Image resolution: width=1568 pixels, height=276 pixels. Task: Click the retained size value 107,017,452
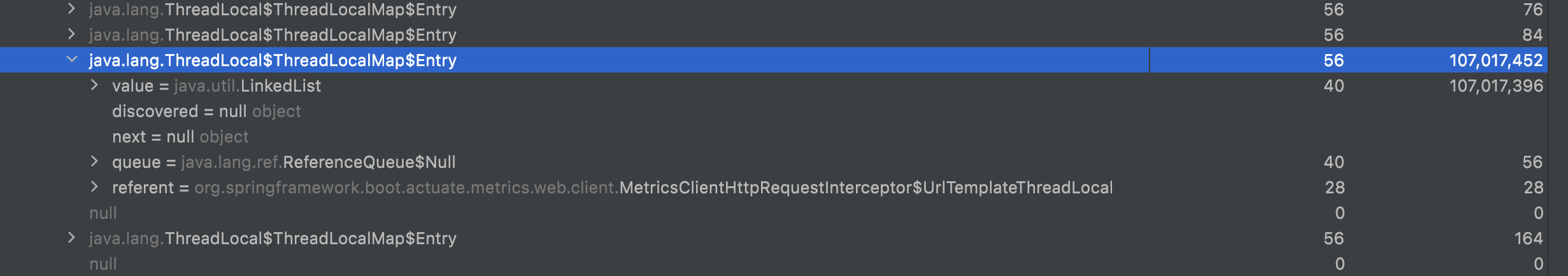[x=1495, y=60]
